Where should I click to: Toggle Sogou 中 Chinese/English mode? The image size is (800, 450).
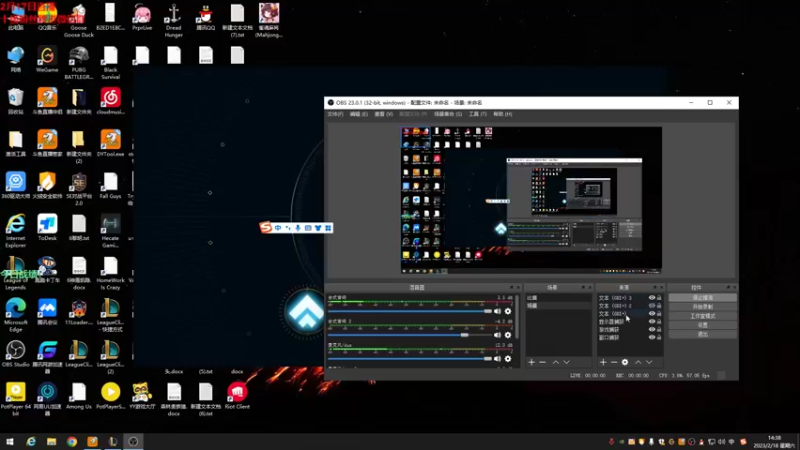coord(278,228)
